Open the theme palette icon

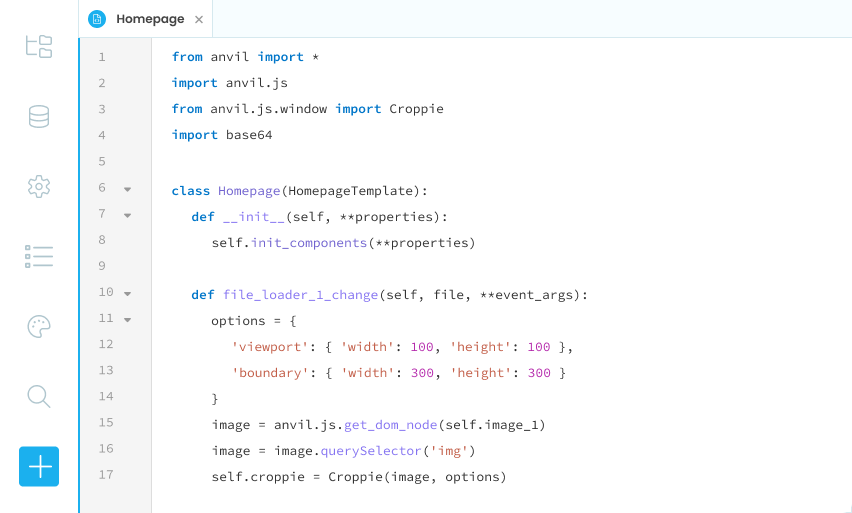39,326
